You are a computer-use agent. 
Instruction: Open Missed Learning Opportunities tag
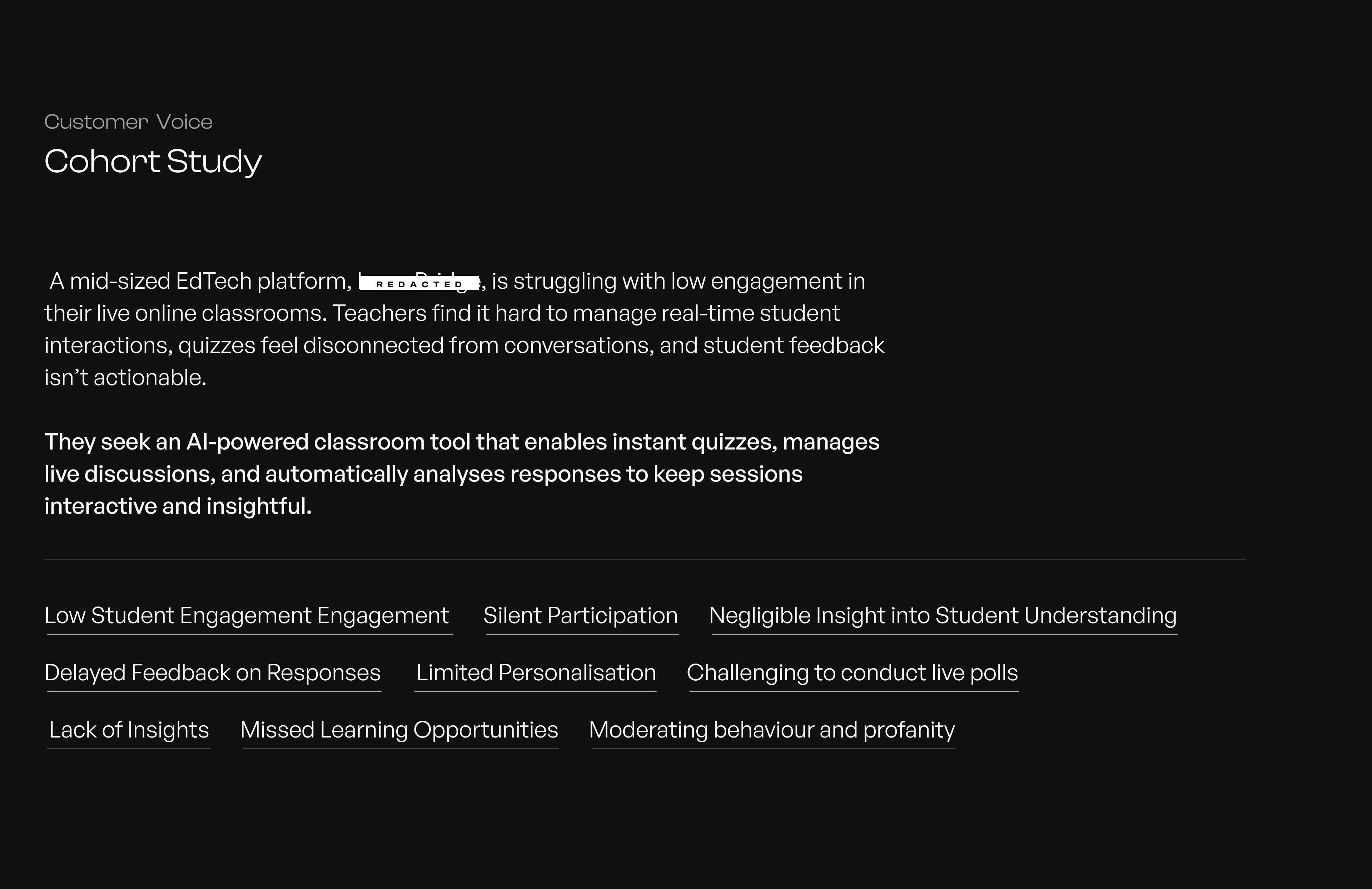point(399,730)
